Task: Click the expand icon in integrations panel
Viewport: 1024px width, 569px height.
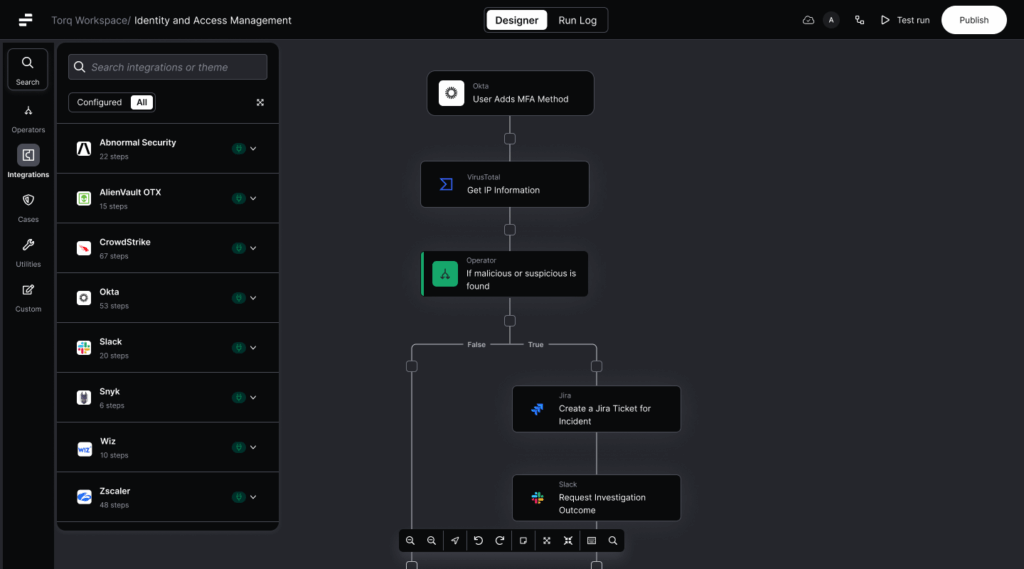Action: click(260, 102)
